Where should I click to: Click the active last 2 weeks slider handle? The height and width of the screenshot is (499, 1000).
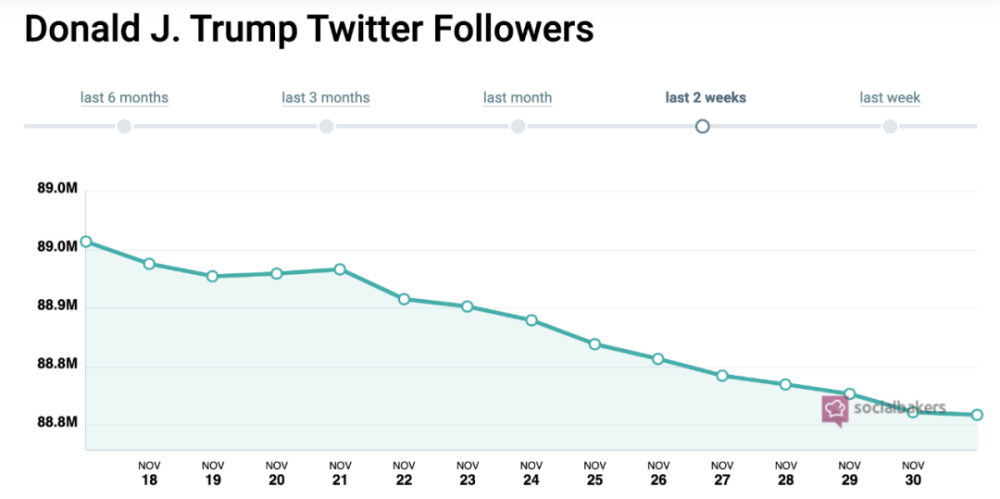pyautogui.click(x=702, y=126)
